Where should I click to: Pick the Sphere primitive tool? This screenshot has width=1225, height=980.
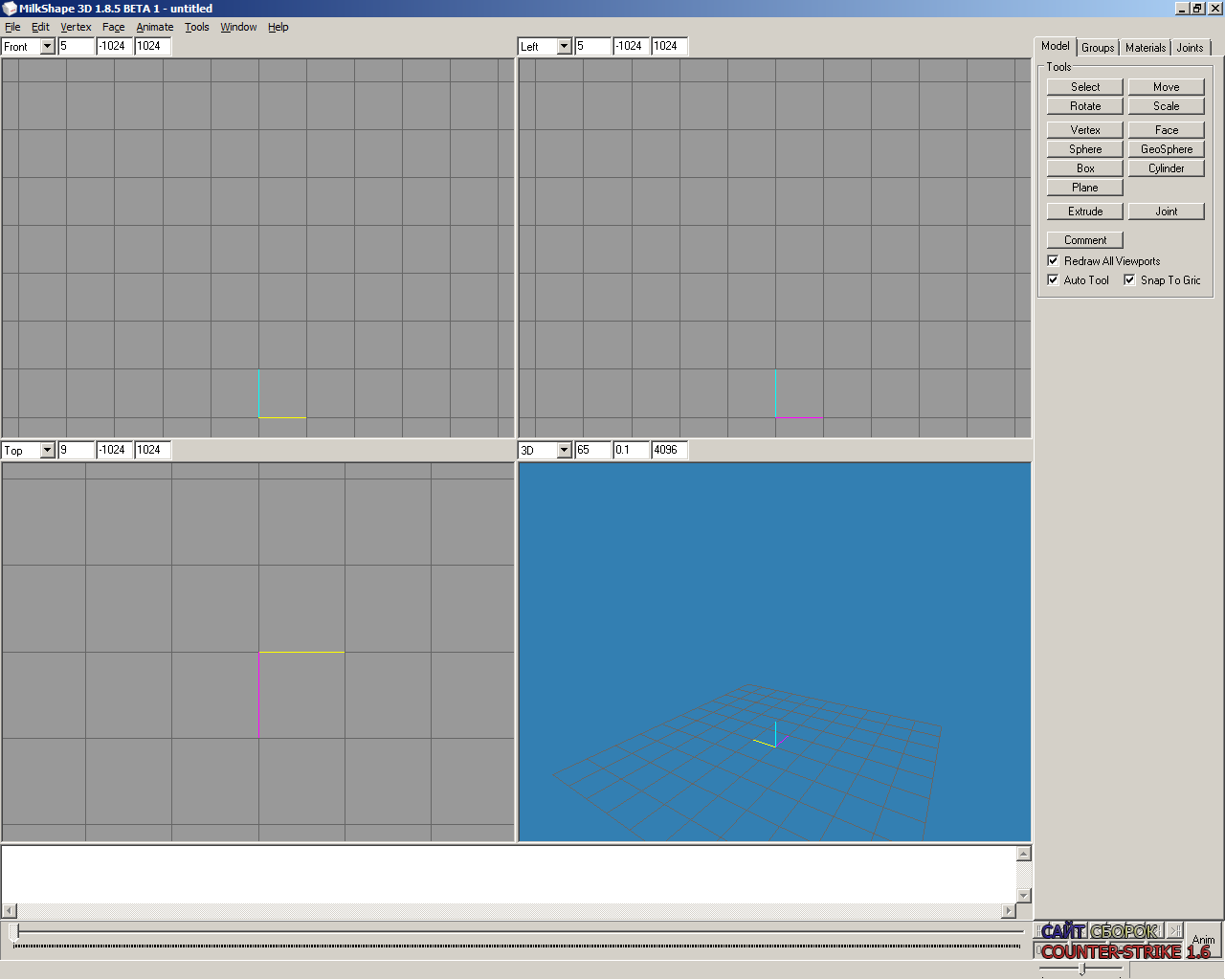(x=1084, y=149)
